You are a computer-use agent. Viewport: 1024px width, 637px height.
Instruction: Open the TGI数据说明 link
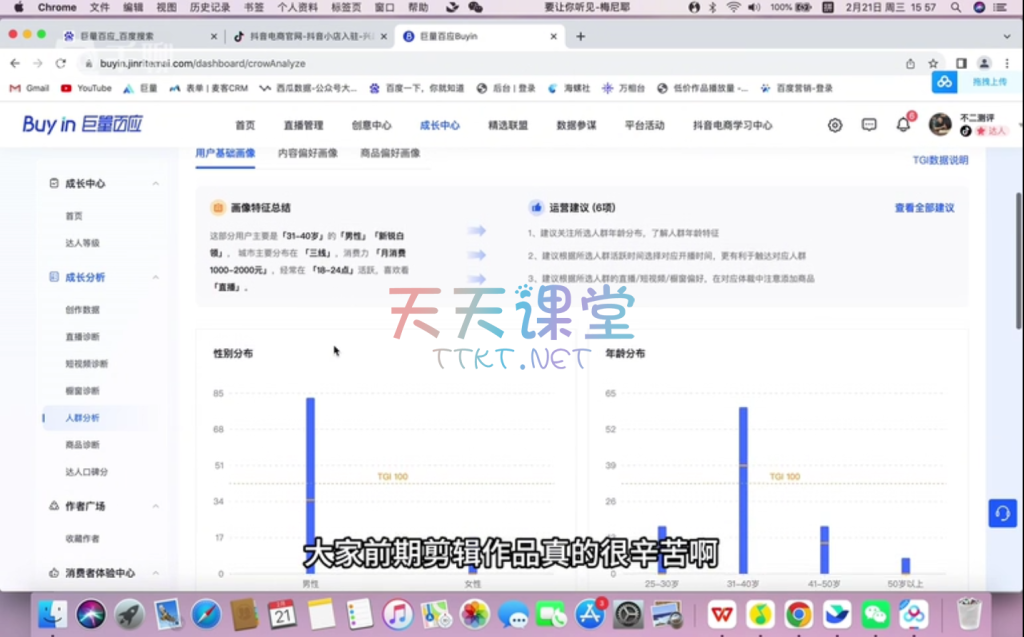point(940,160)
